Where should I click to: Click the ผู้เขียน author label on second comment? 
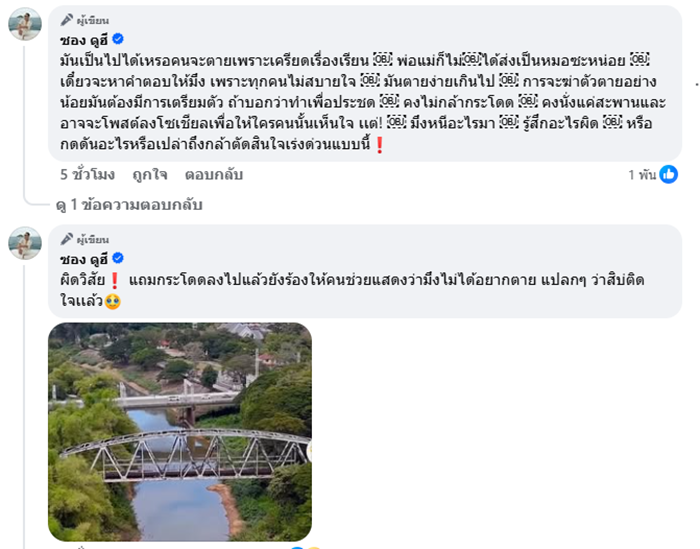click(92, 240)
